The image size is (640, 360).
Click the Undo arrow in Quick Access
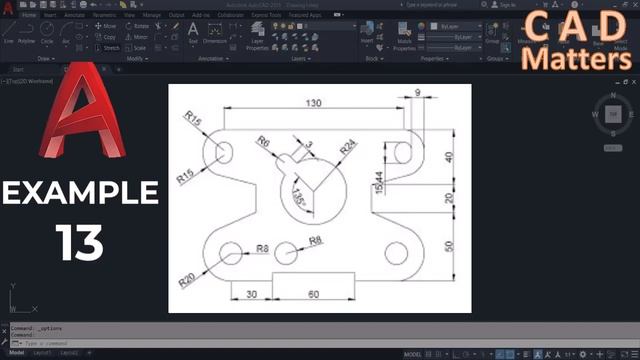[x=93, y=4]
